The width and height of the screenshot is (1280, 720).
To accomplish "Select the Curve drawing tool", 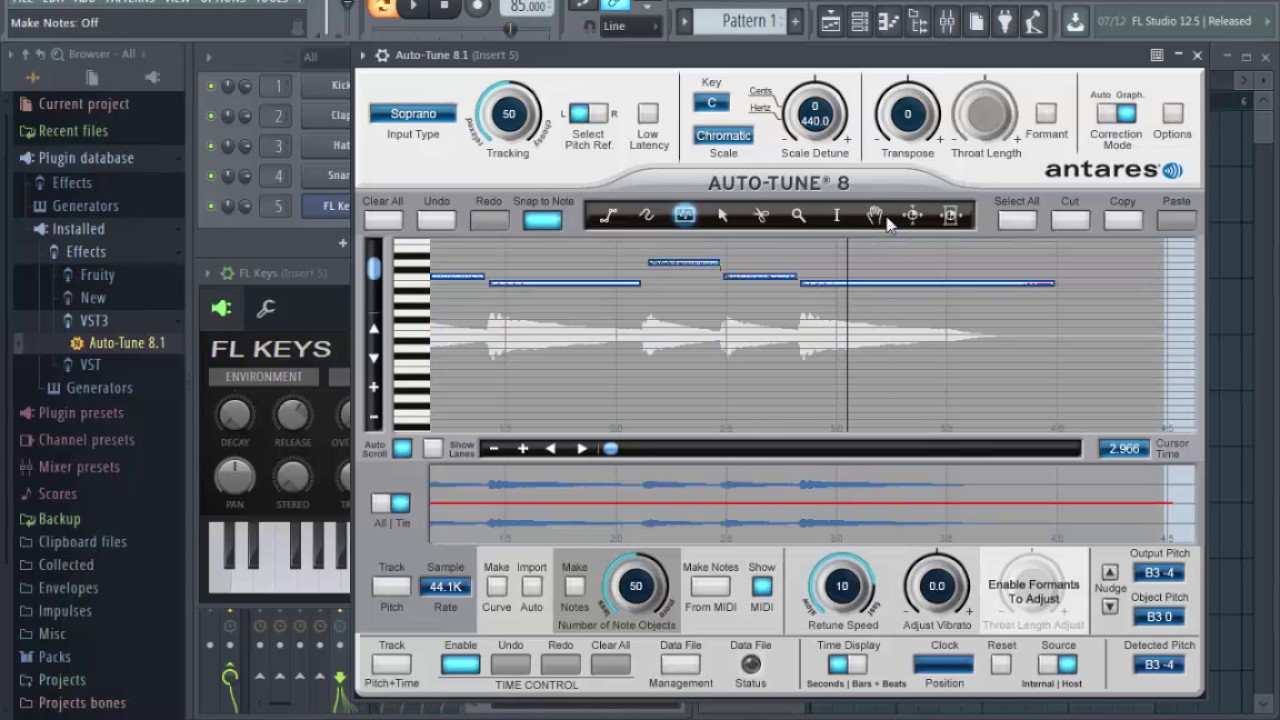I will tap(646, 215).
